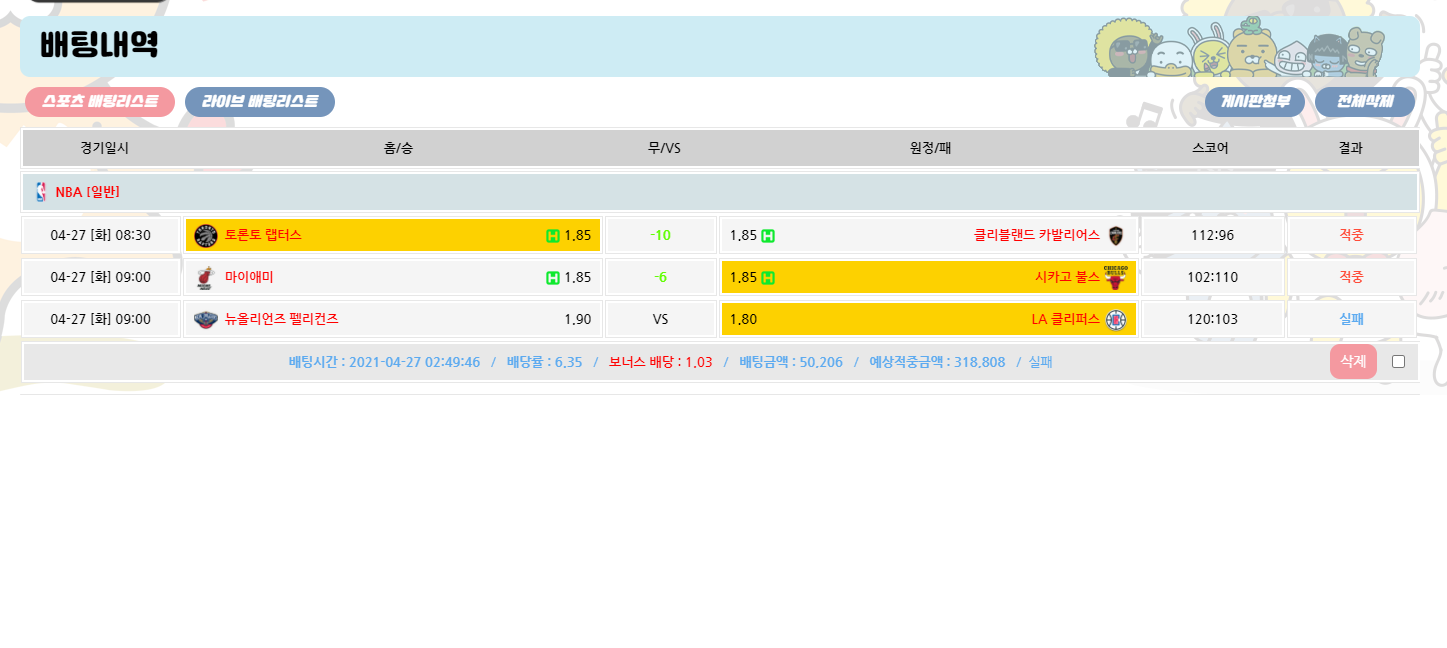Switch to the 라이브 배팅리스트 tab
Screen dimensions: 1447x648
click(260, 102)
